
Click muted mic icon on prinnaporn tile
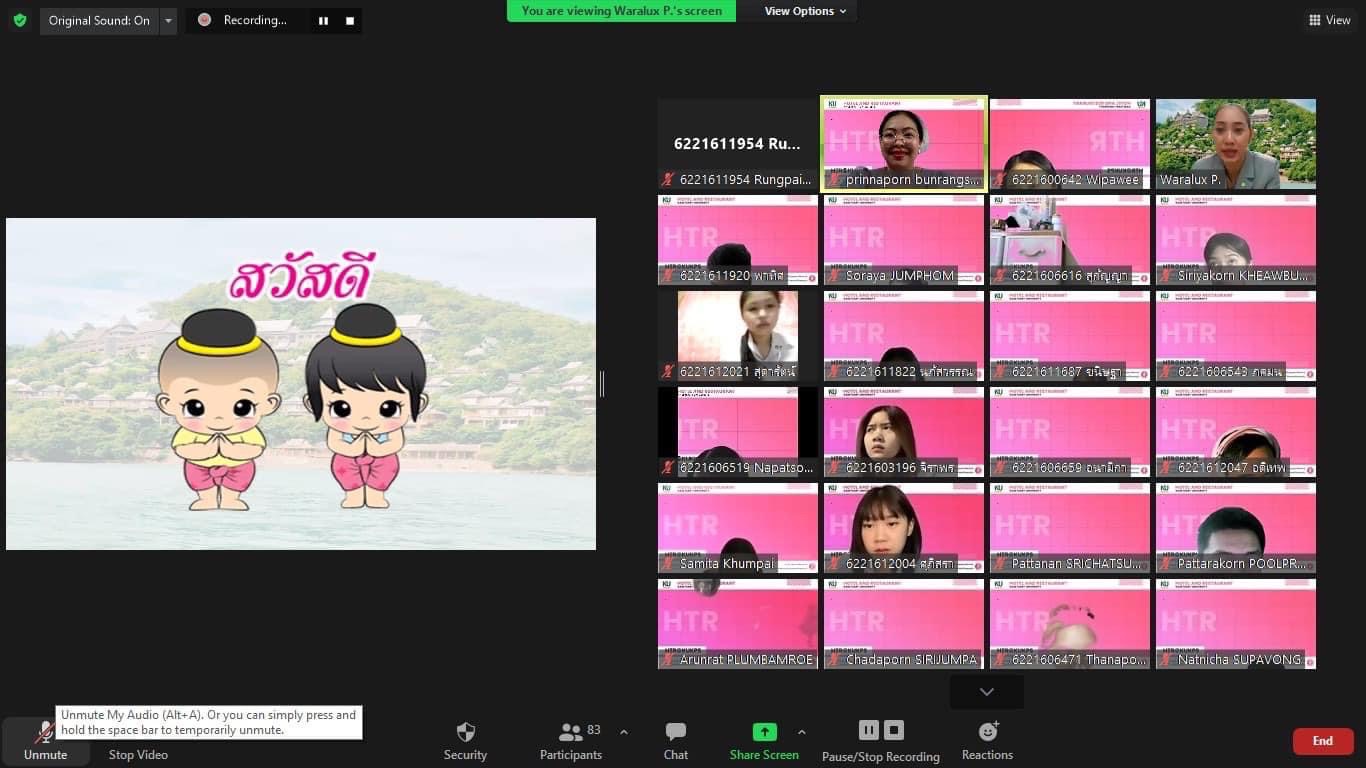(834, 180)
